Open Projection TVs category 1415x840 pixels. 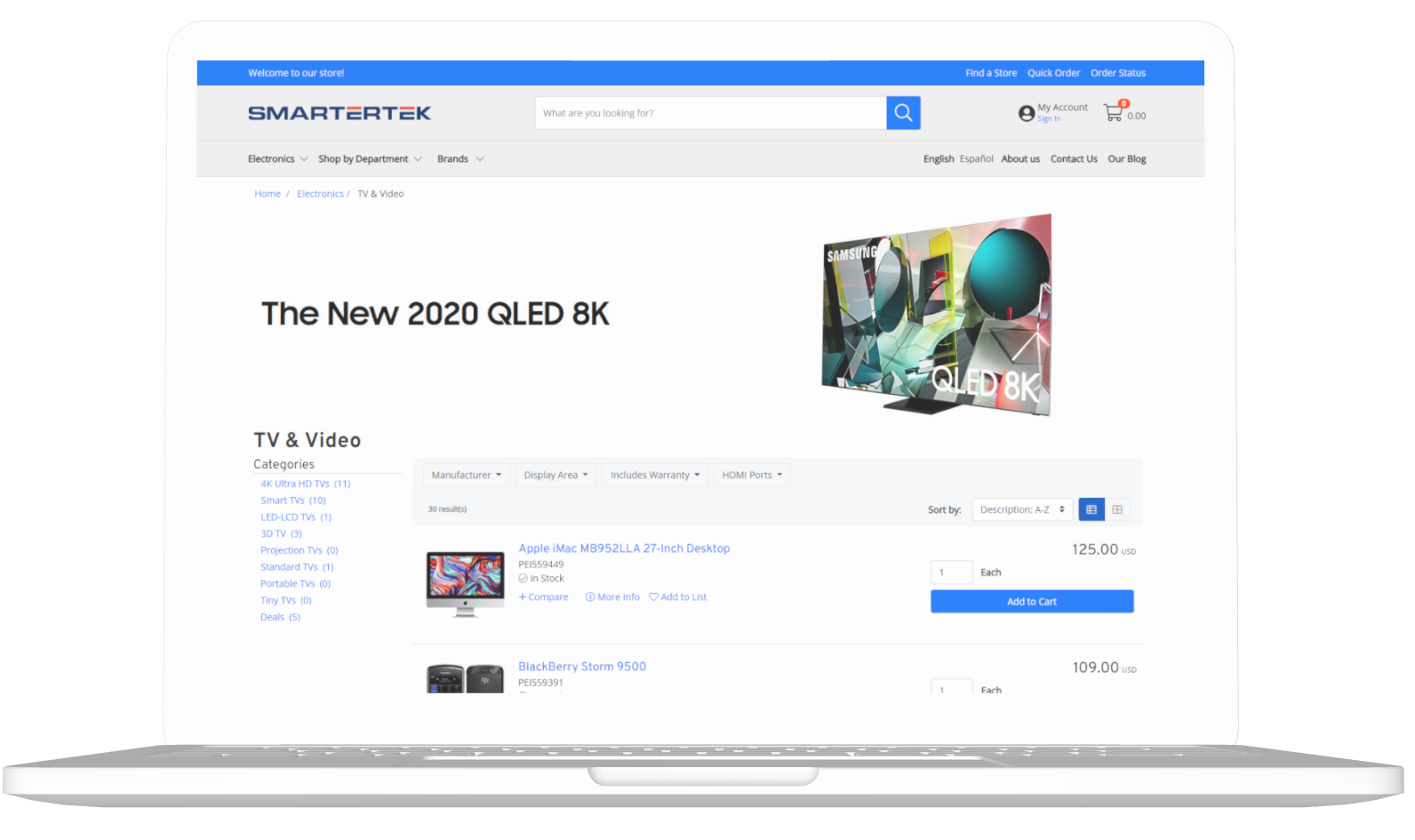tap(300, 551)
